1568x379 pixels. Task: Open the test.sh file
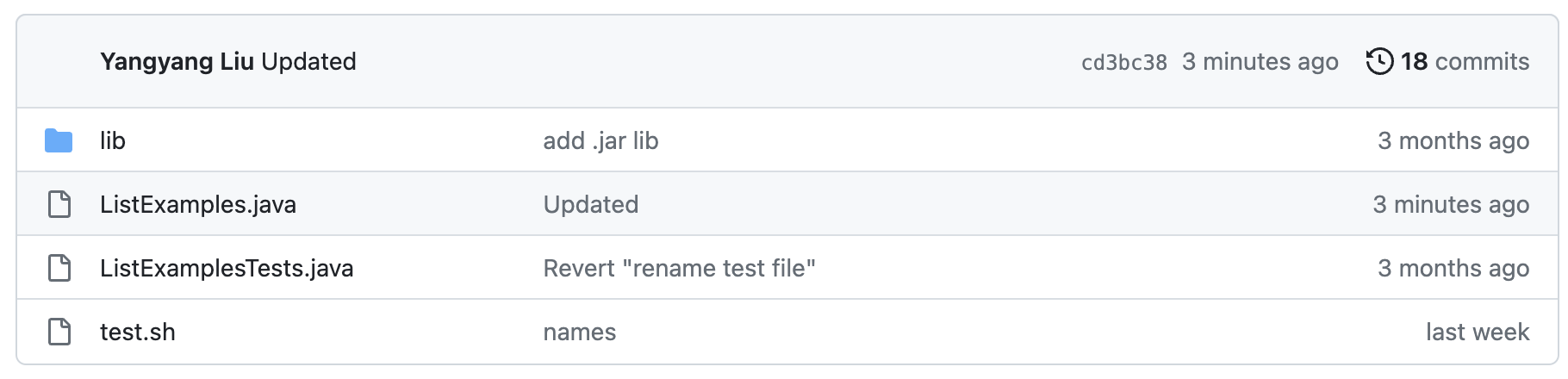(x=138, y=332)
